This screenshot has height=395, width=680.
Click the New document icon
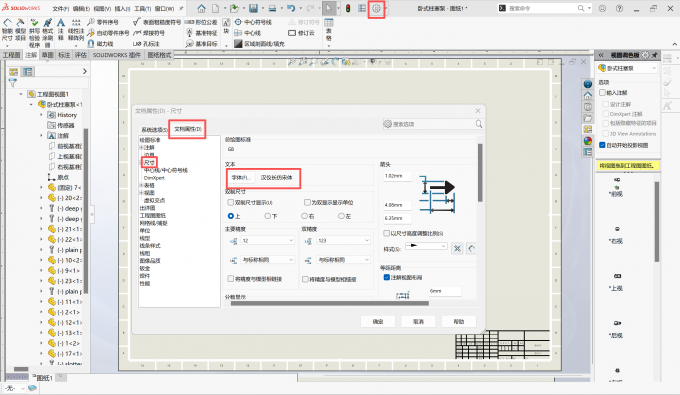pyautogui.click(x=216, y=8)
